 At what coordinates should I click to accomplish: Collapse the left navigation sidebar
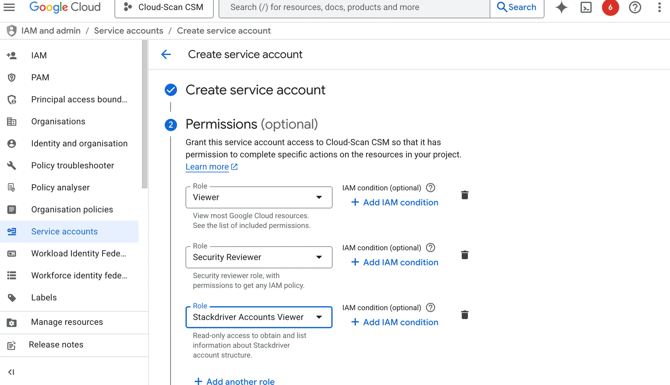coord(12,372)
